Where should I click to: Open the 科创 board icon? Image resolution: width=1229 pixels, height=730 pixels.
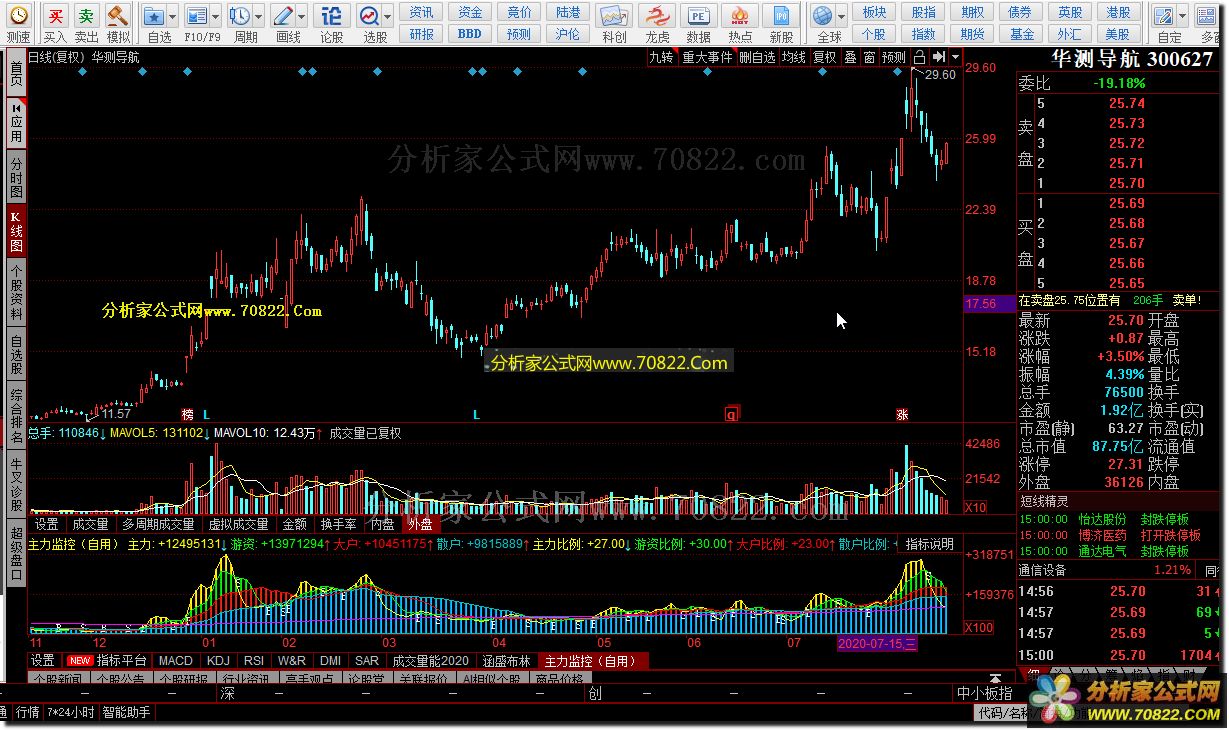click(x=614, y=16)
